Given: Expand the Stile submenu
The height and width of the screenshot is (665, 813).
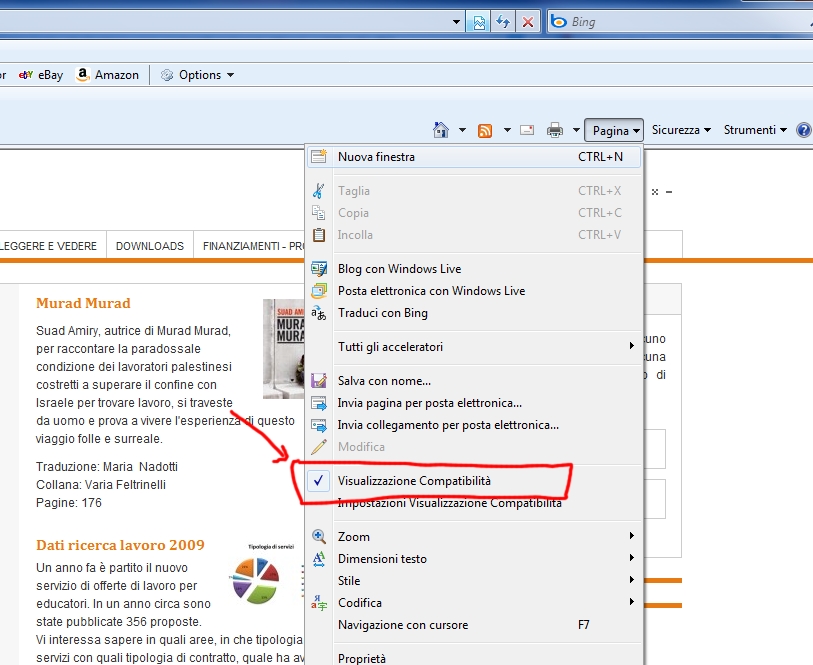Looking at the screenshot, I should pyautogui.click(x=632, y=580).
